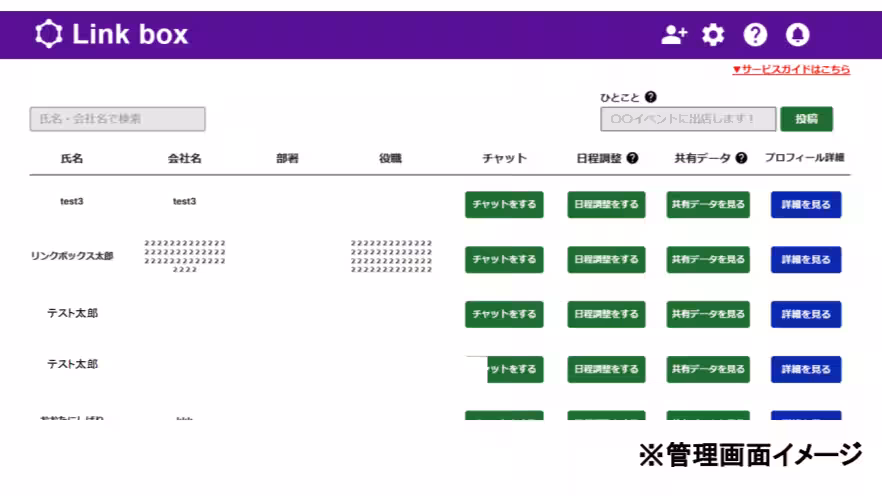Click the add user icon in header
The image size is (882, 496).
coord(675,35)
